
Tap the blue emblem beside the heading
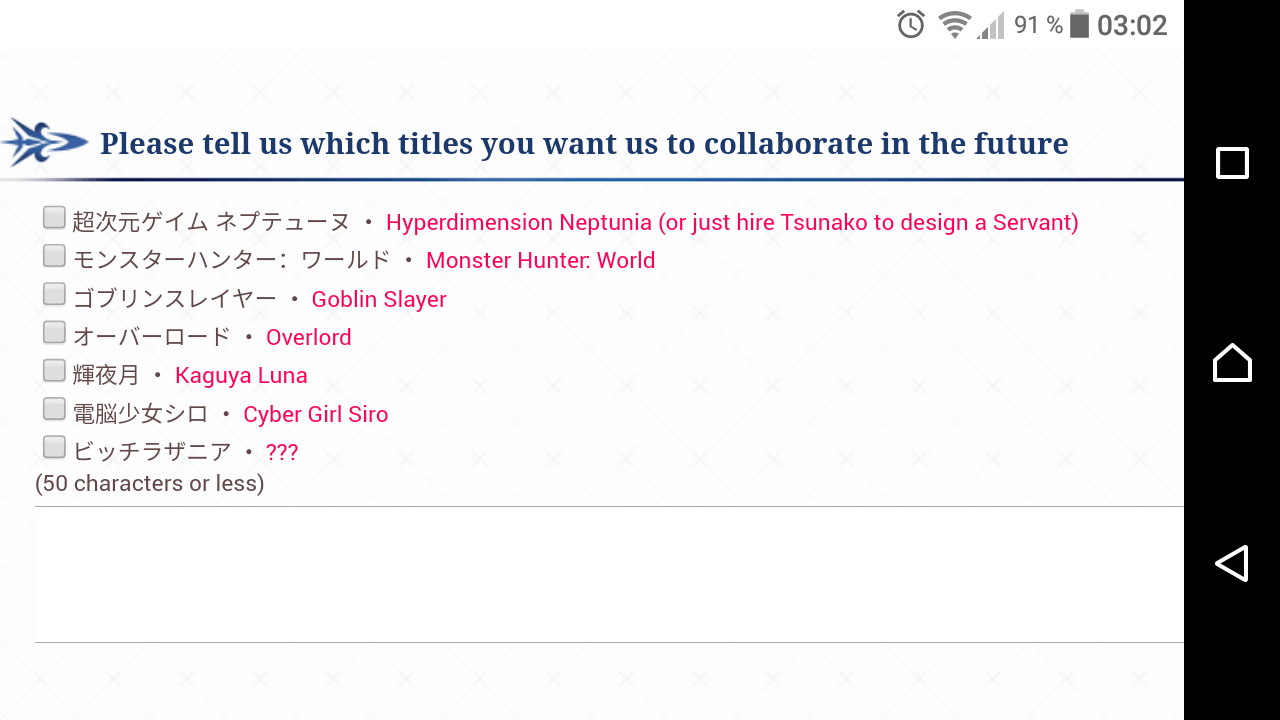[45, 142]
